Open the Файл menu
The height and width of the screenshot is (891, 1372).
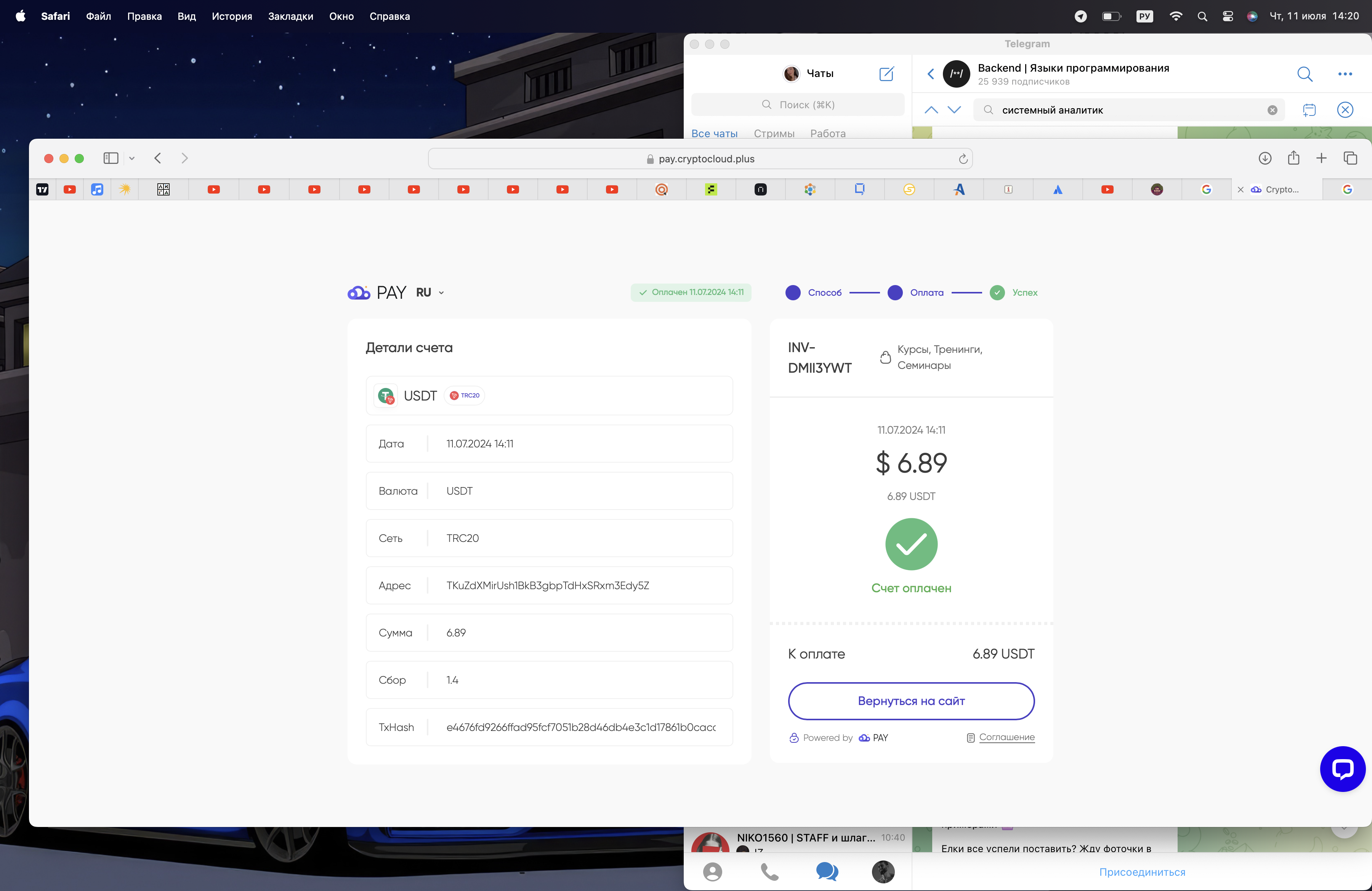point(99,16)
